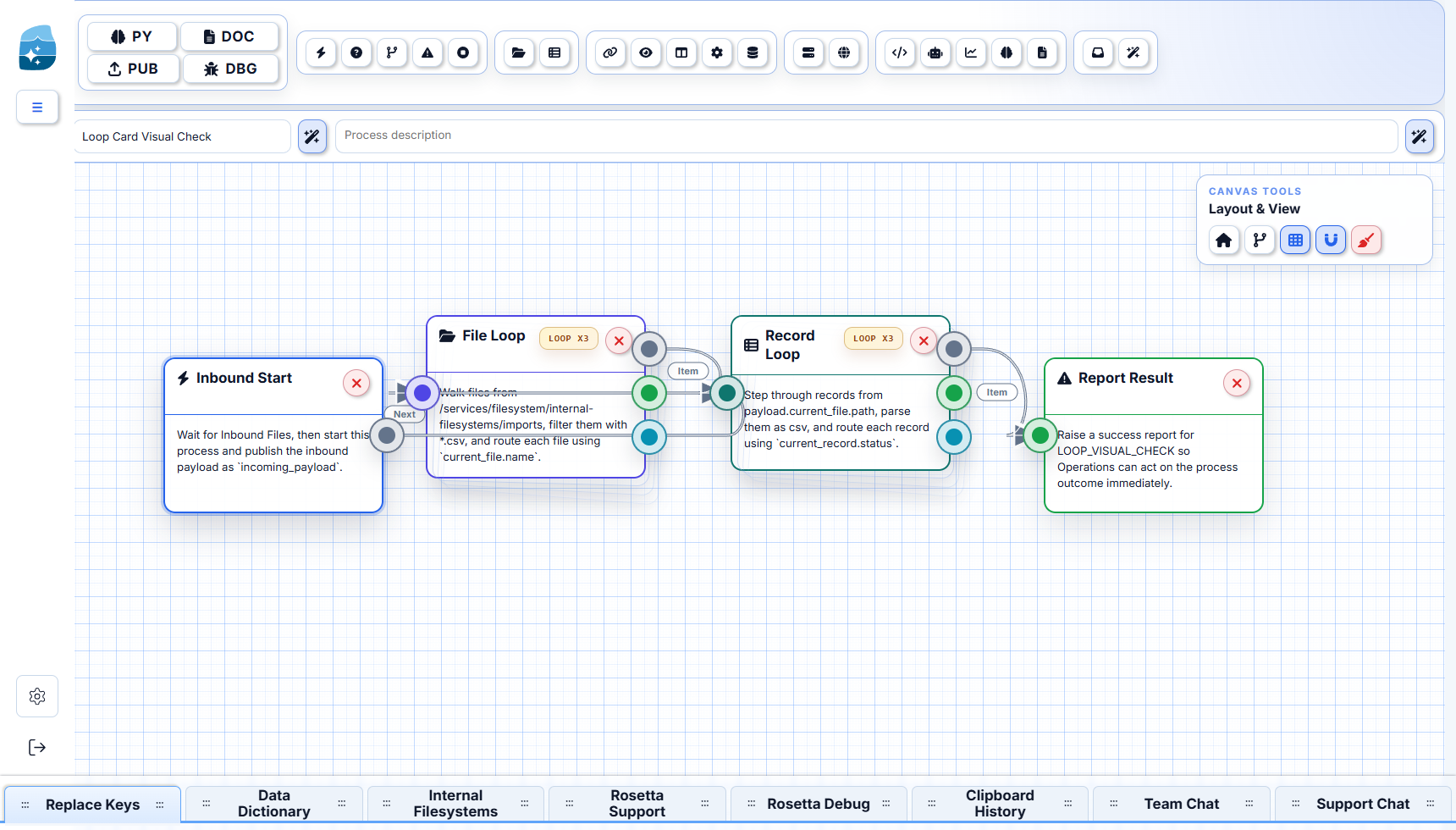Click the LOOP X3 badge on Record Loop
This screenshot has width=1456, height=830.
[x=874, y=339]
